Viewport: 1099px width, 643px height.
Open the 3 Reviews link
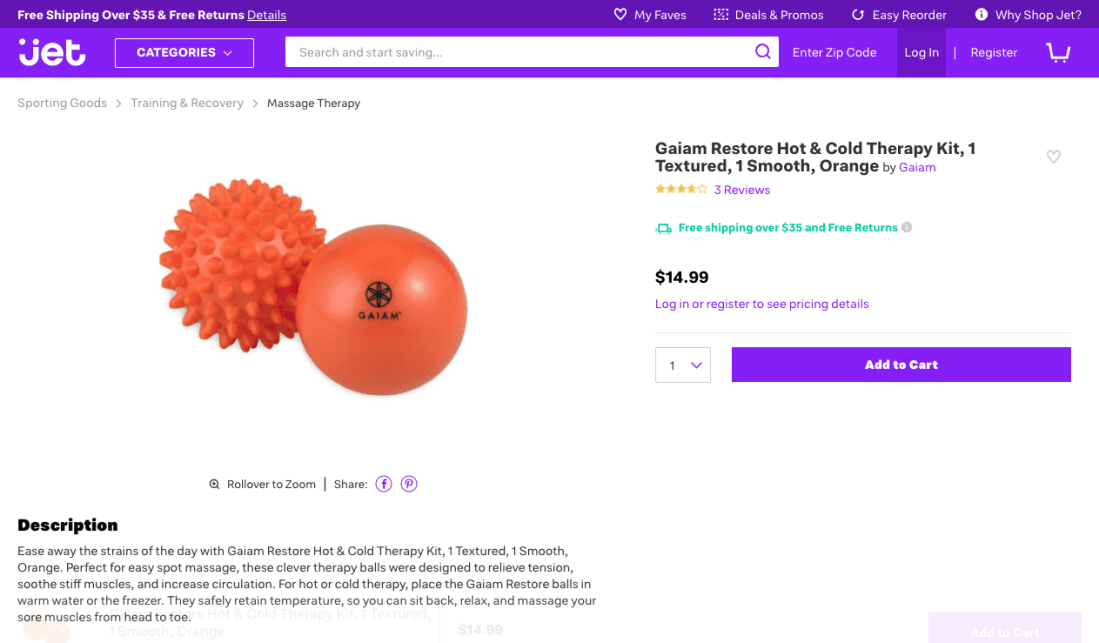741,189
